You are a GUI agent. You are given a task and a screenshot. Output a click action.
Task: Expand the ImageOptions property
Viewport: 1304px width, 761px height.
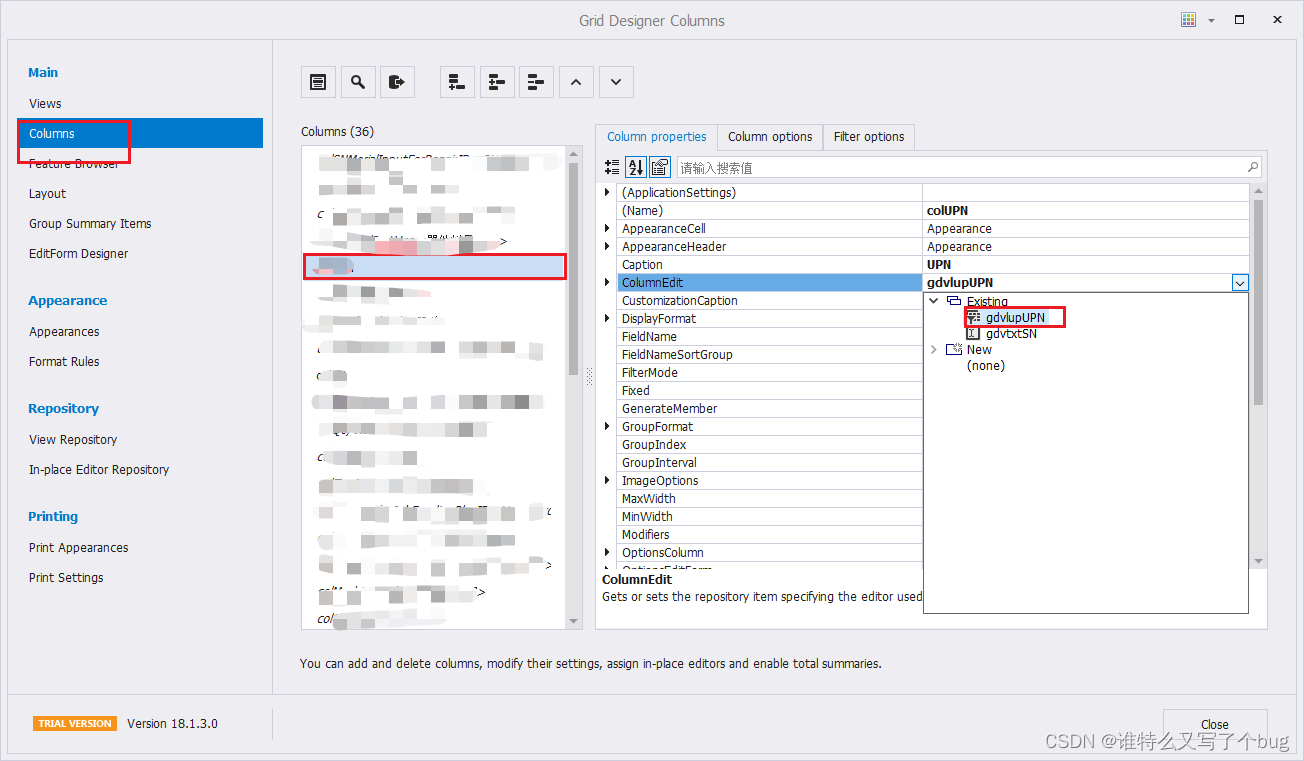(x=607, y=480)
